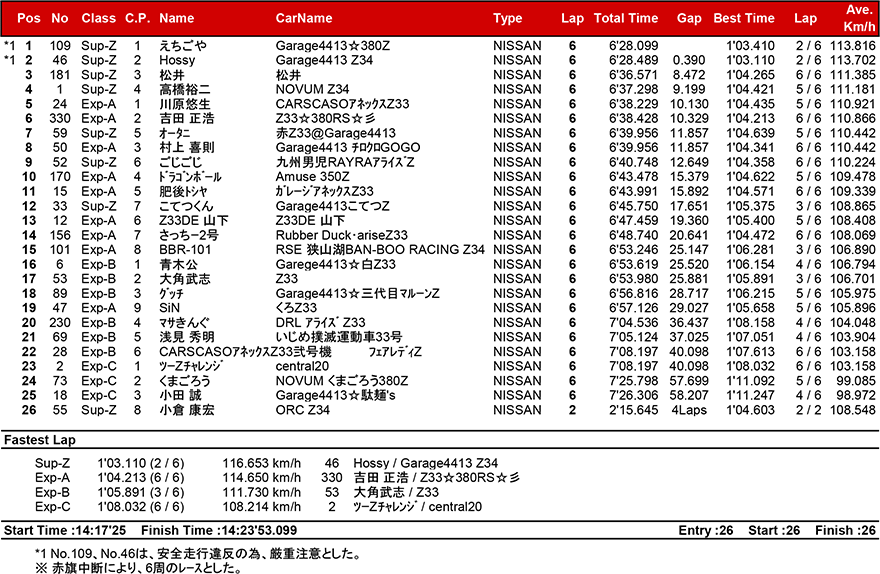The image size is (880, 574).
Task: Click the Fastest Lap section heading
Action: point(39,440)
